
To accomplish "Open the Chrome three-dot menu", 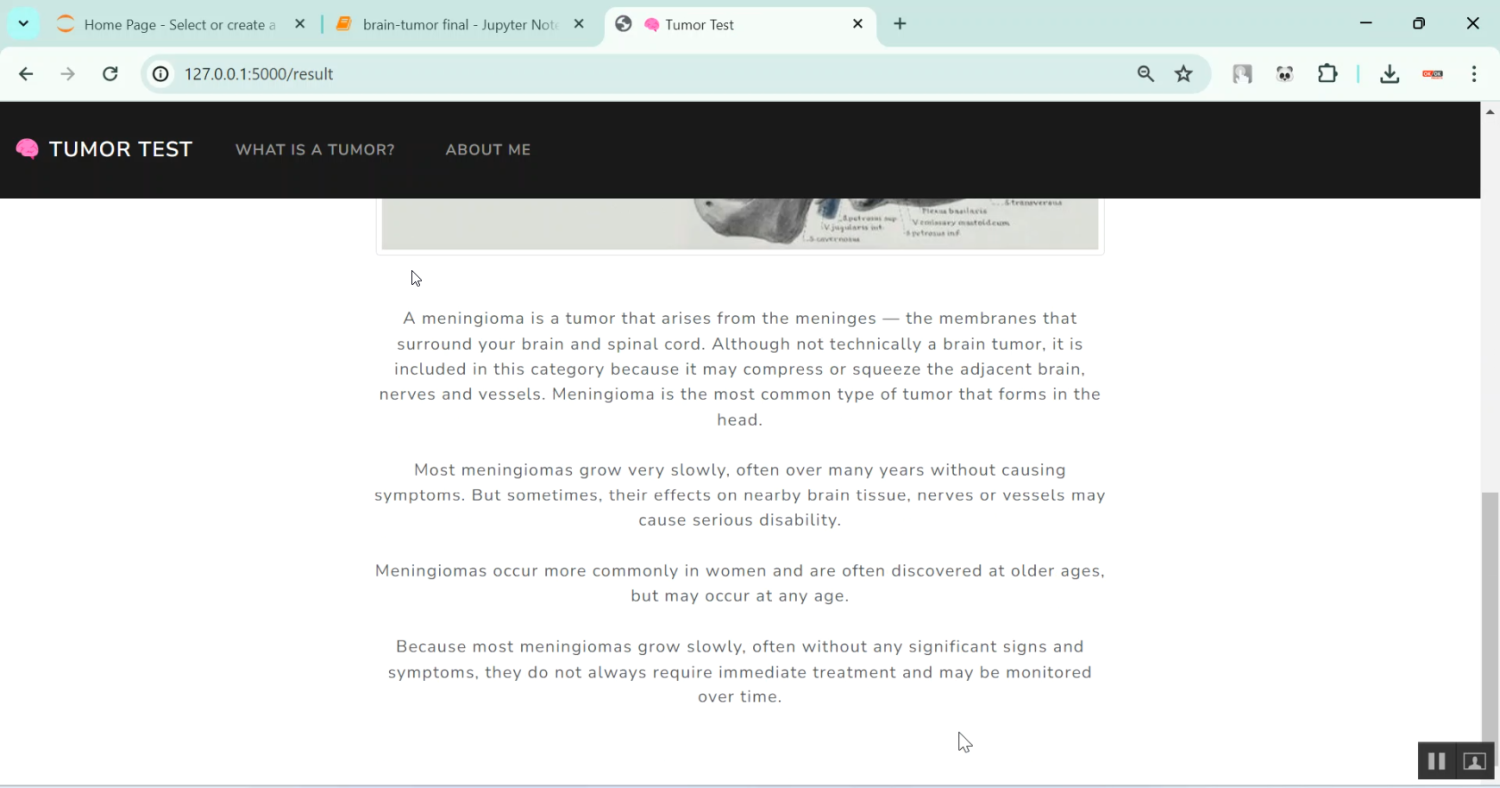I will [x=1474, y=74].
